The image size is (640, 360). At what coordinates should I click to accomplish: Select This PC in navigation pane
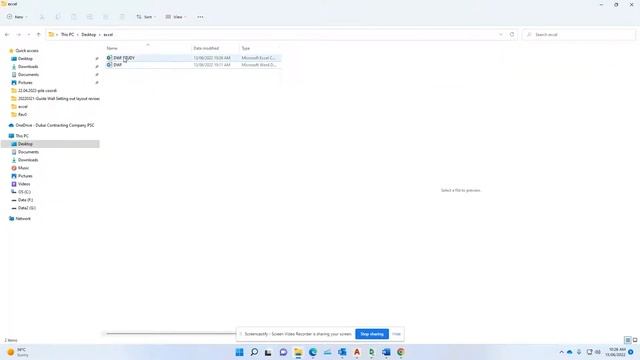pyautogui.click(x=22, y=136)
